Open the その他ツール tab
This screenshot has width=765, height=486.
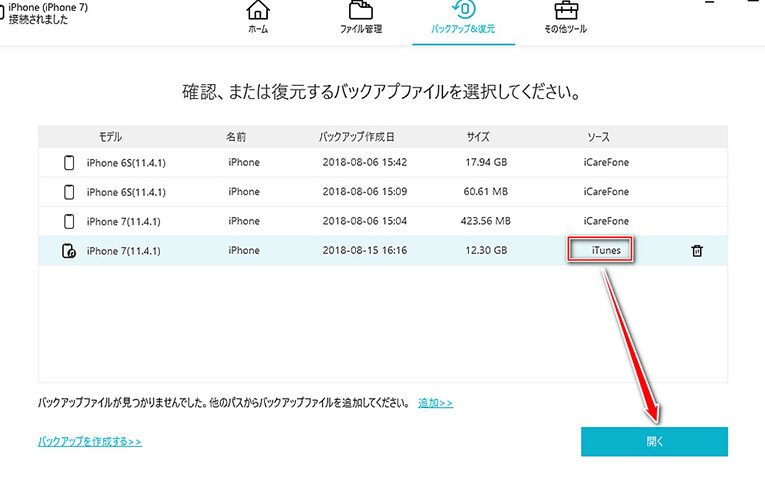[564, 30]
